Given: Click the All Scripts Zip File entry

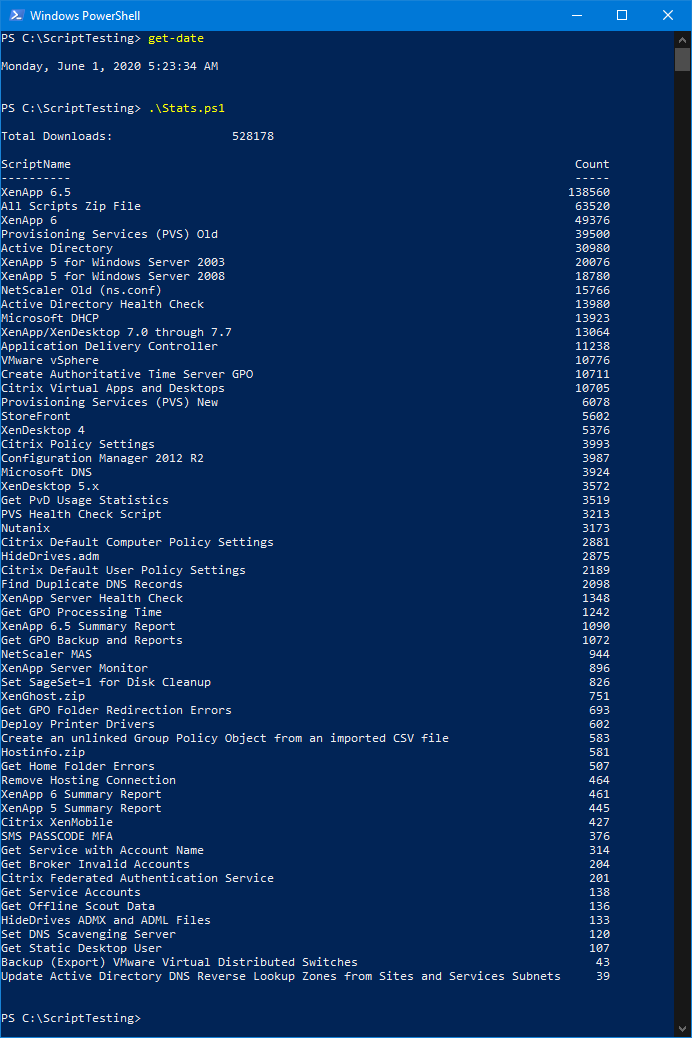Looking at the screenshot, I should pos(71,206).
